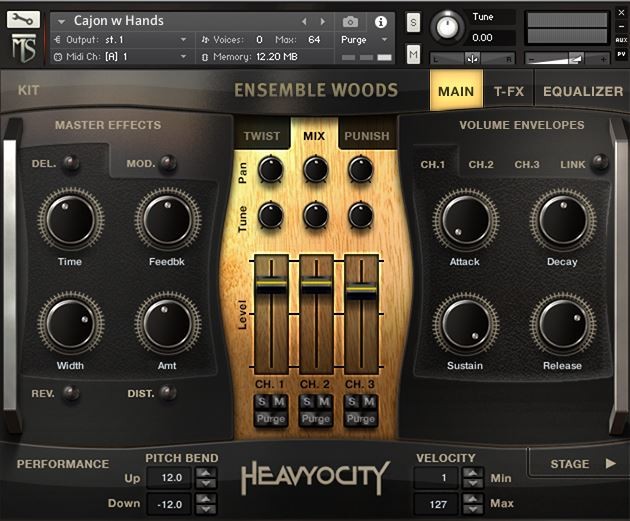Click the channel 2 Pan knob
Viewport: 630px width, 521px height.
[x=316, y=169]
